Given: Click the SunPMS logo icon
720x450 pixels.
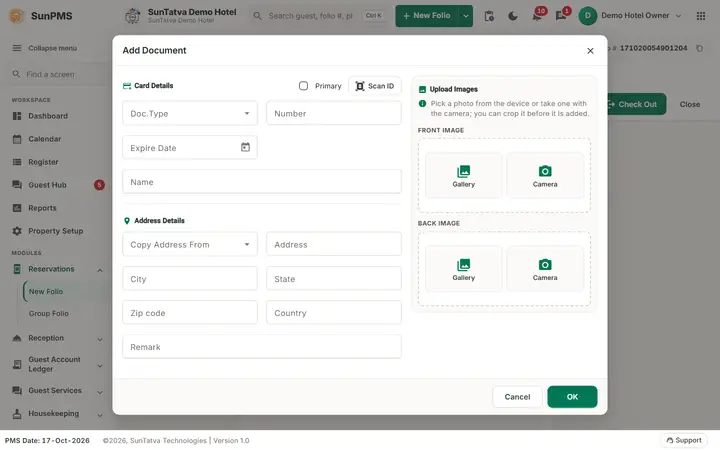Looking at the screenshot, I should point(17,16).
